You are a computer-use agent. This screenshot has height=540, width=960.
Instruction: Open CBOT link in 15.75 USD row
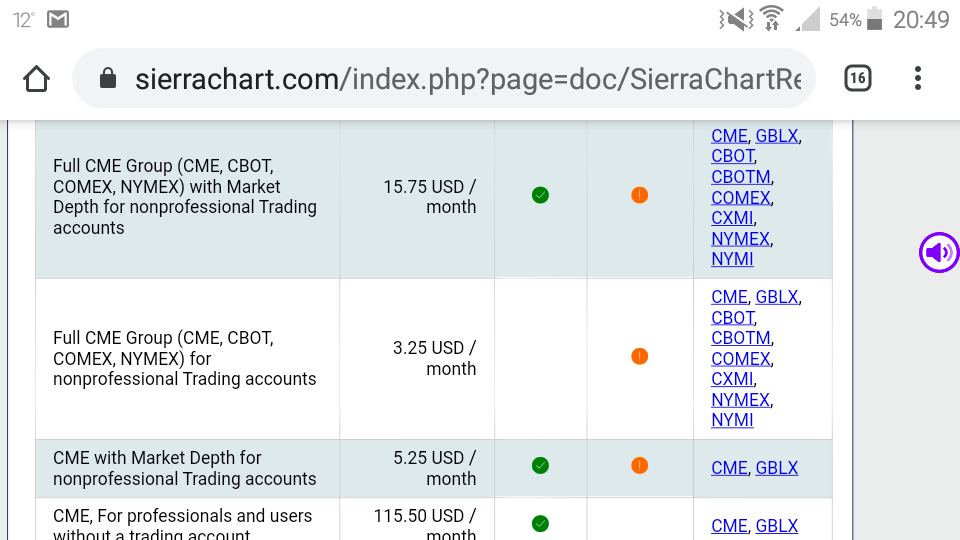pyautogui.click(x=732, y=156)
